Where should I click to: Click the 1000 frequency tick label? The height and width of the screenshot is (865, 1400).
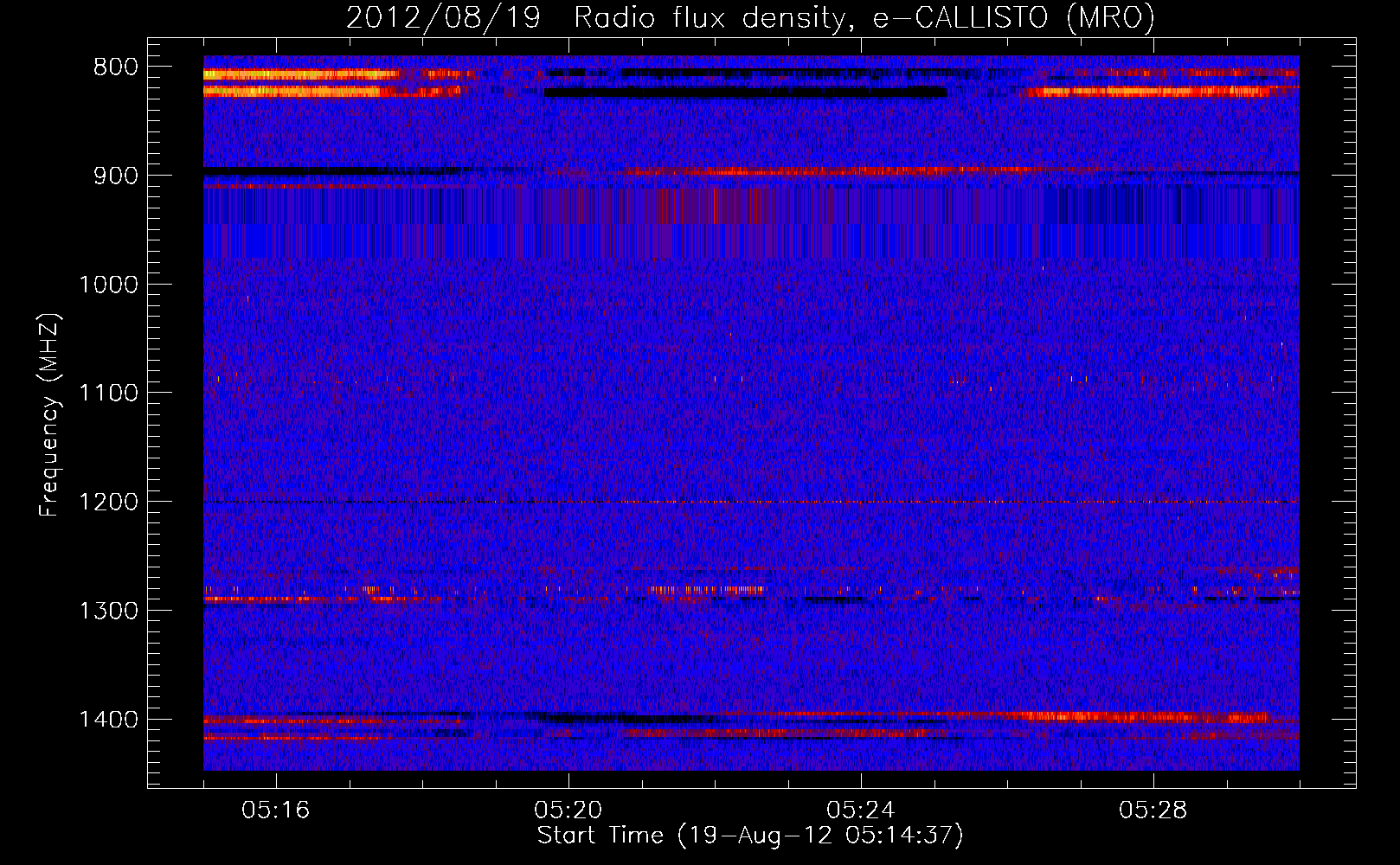(108, 285)
